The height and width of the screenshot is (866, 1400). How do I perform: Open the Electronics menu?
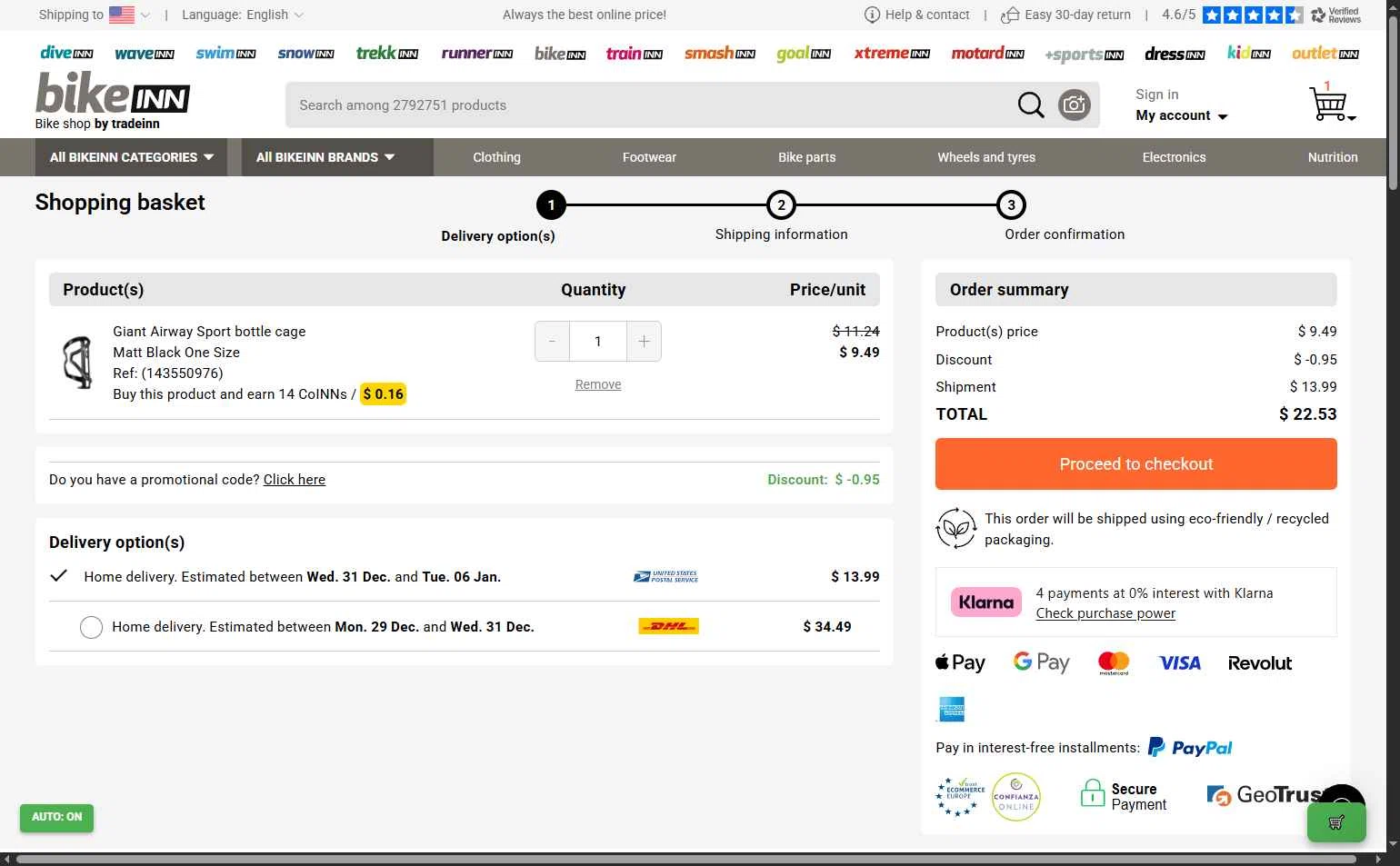(x=1174, y=157)
